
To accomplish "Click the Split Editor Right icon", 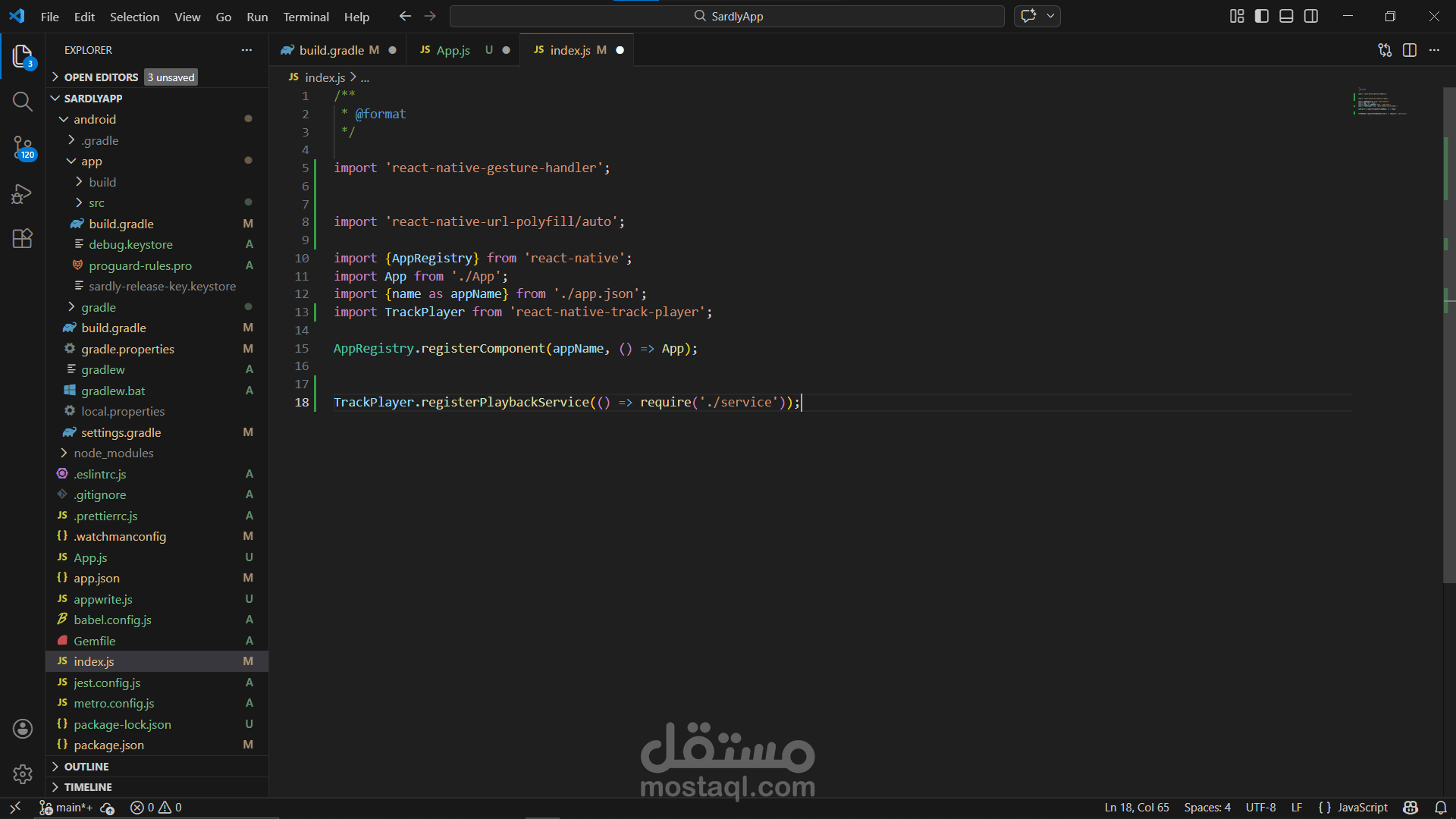I will (x=1410, y=50).
